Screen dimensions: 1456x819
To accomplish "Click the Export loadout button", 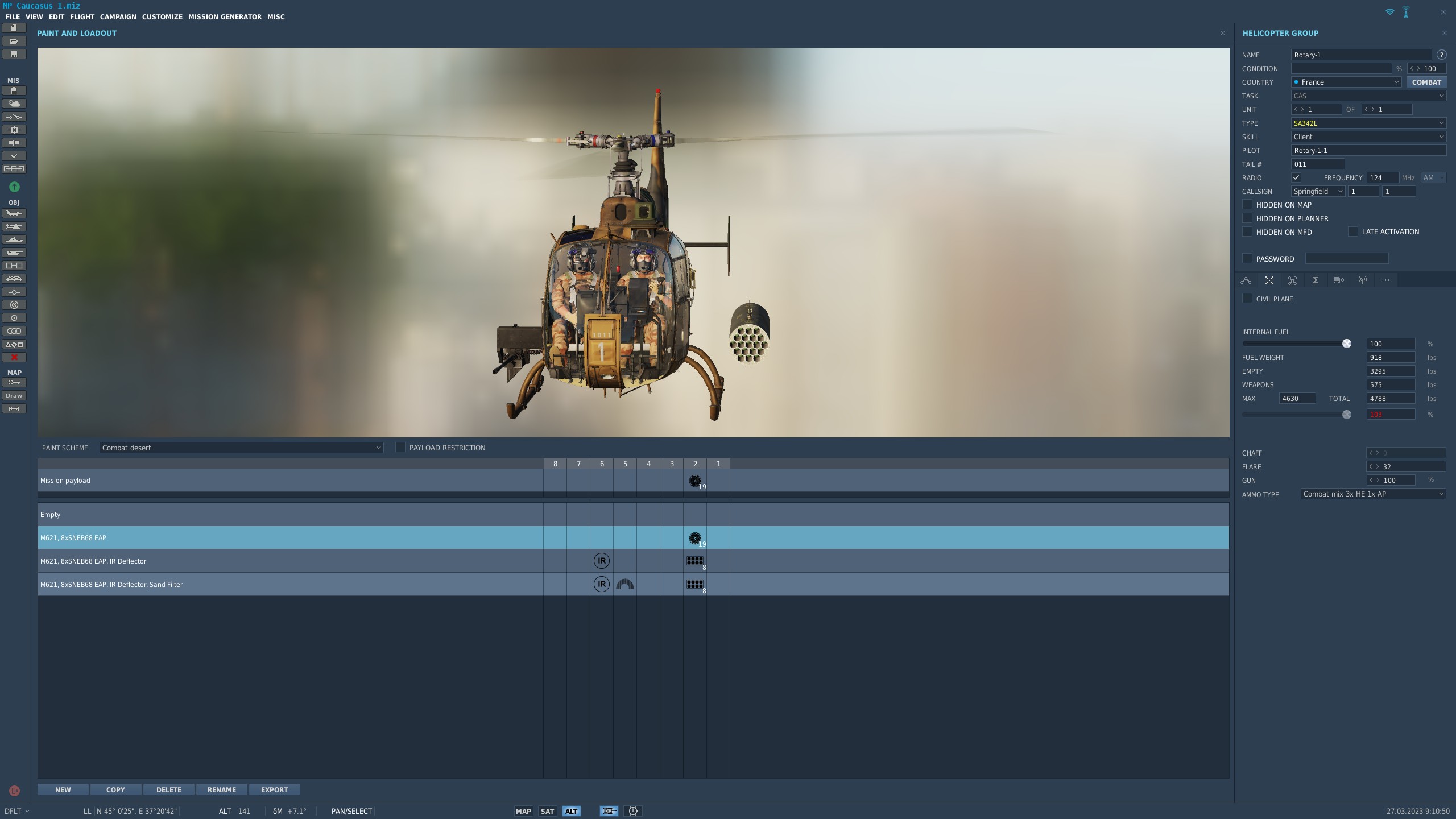I will [x=274, y=789].
